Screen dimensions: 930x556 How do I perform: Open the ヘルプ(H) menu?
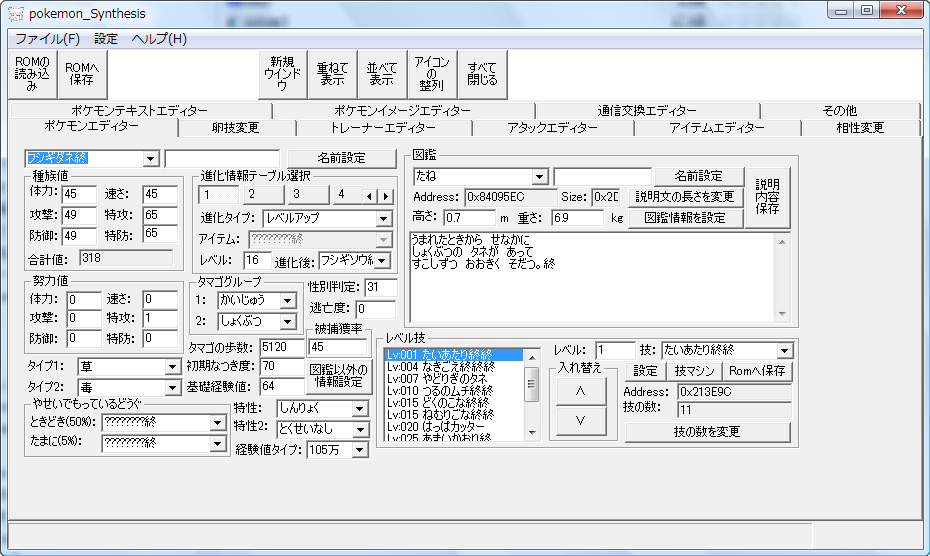[x=159, y=39]
